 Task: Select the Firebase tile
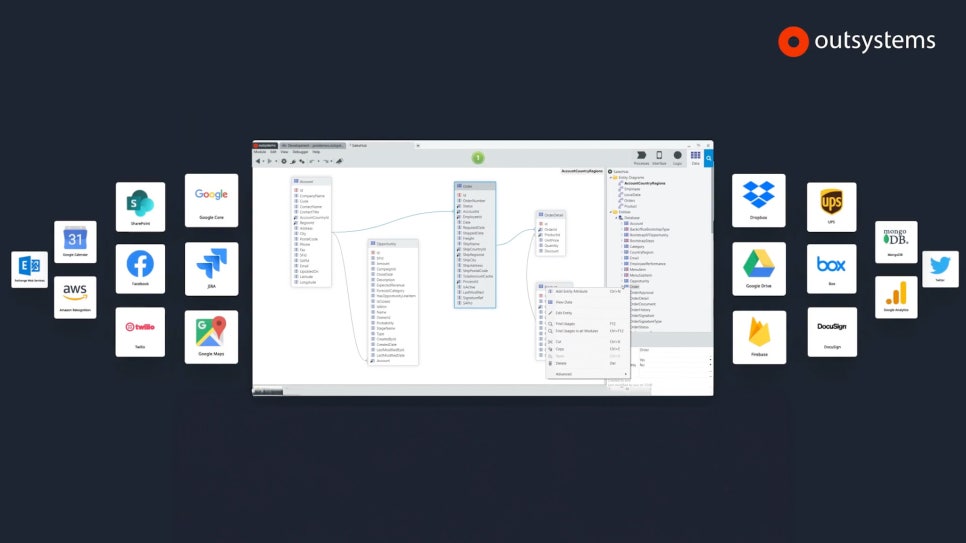759,337
